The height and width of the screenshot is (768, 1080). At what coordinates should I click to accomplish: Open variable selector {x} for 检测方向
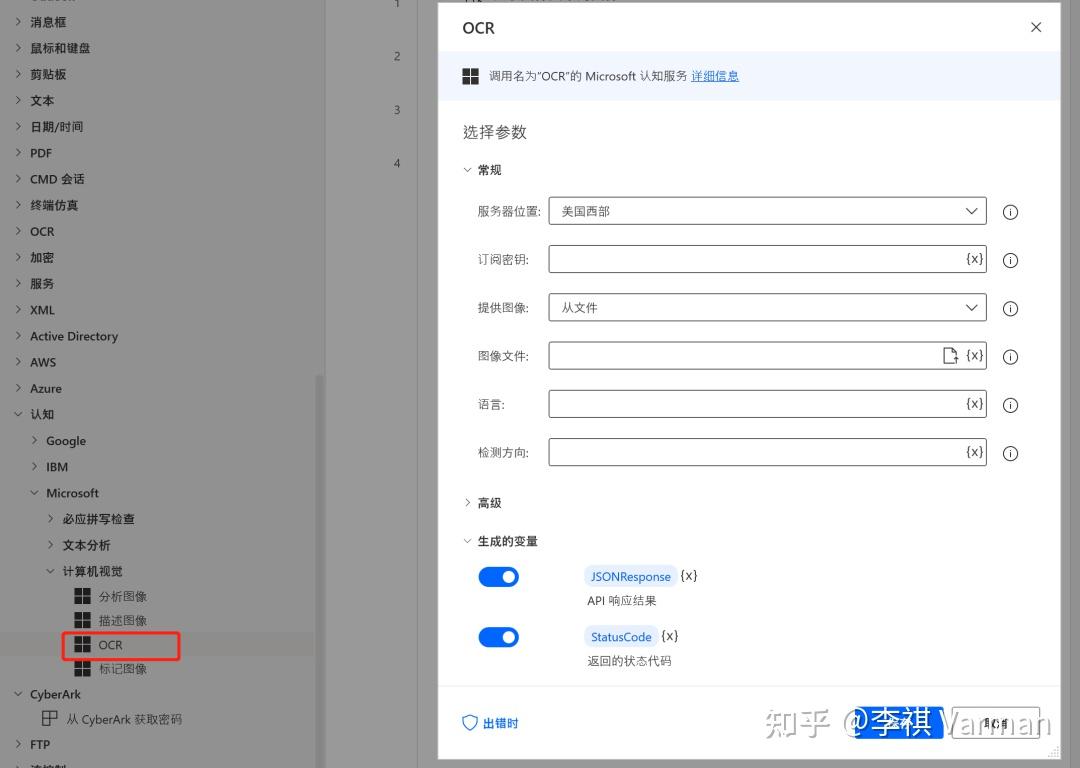[x=974, y=451]
